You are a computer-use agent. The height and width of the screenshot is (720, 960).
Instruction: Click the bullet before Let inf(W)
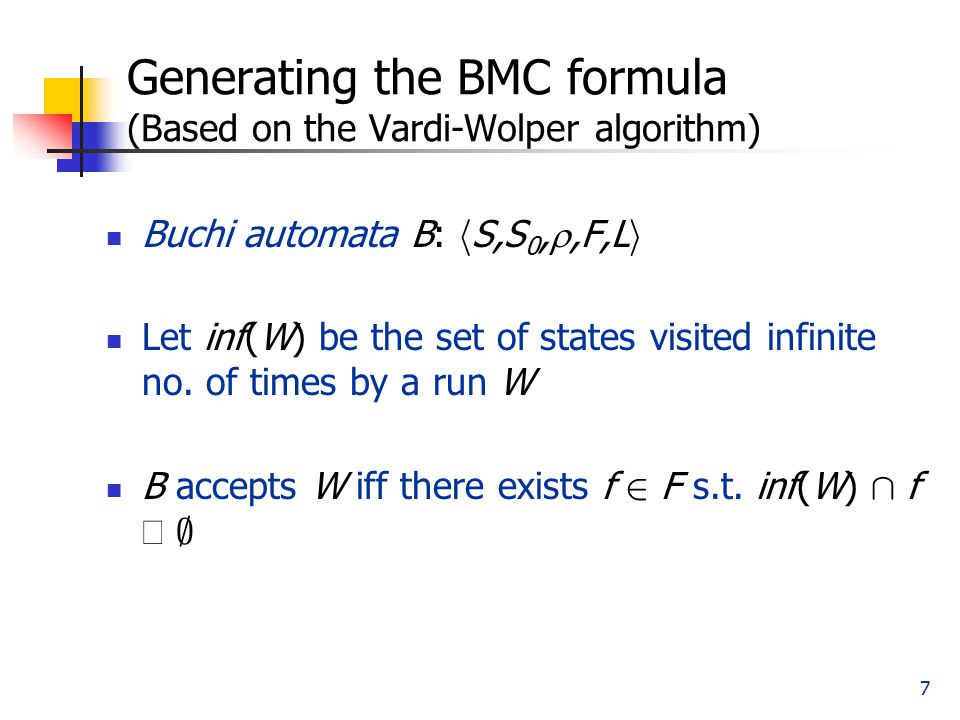tap(114, 341)
